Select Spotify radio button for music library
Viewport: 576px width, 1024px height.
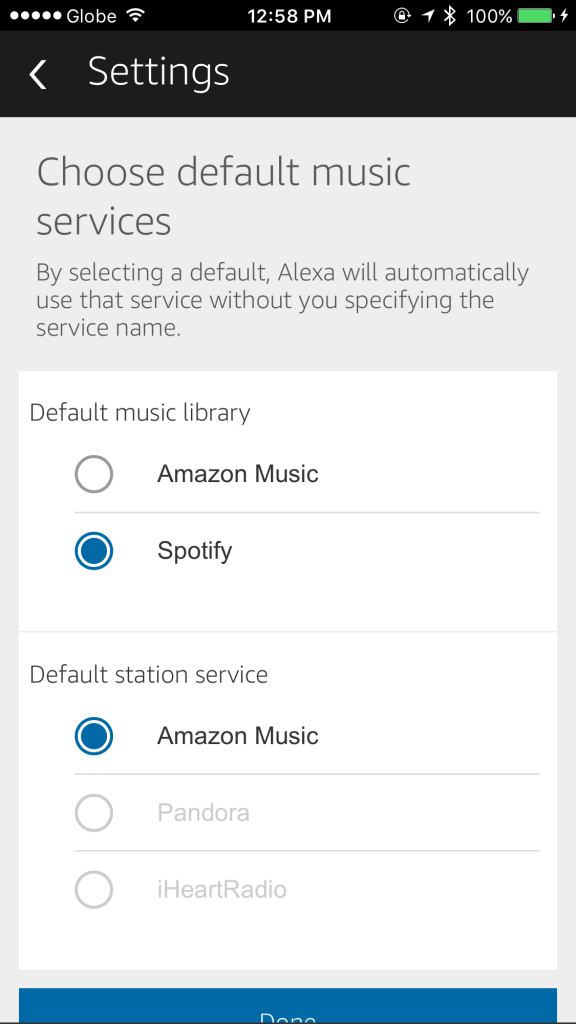coord(93,551)
